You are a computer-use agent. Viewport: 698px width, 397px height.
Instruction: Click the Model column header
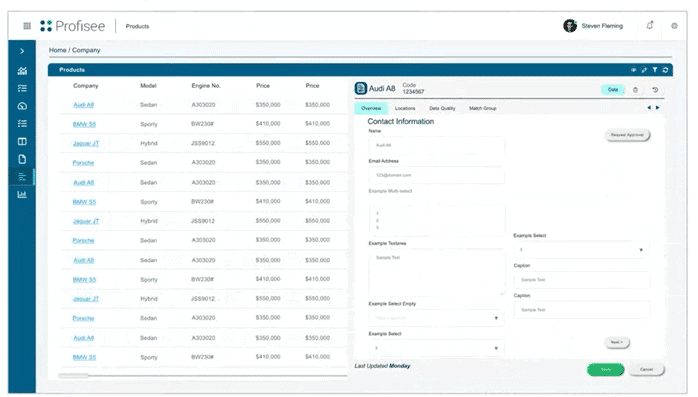148,85
